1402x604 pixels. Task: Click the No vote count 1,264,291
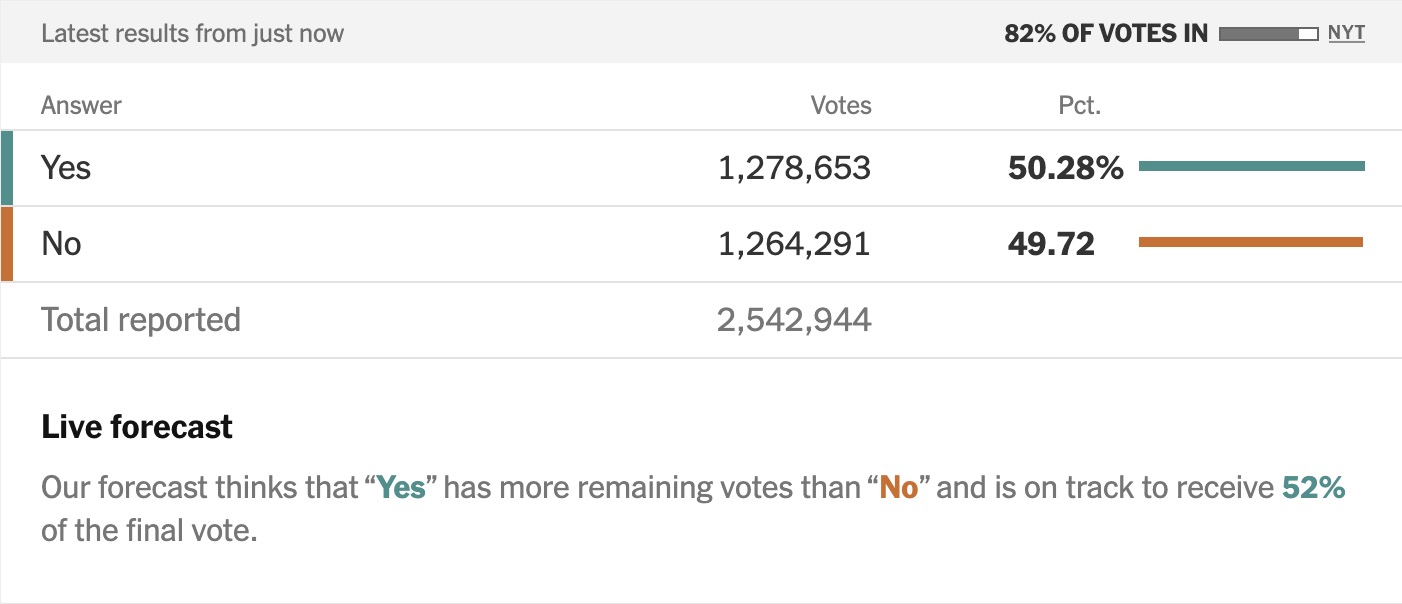click(x=794, y=244)
